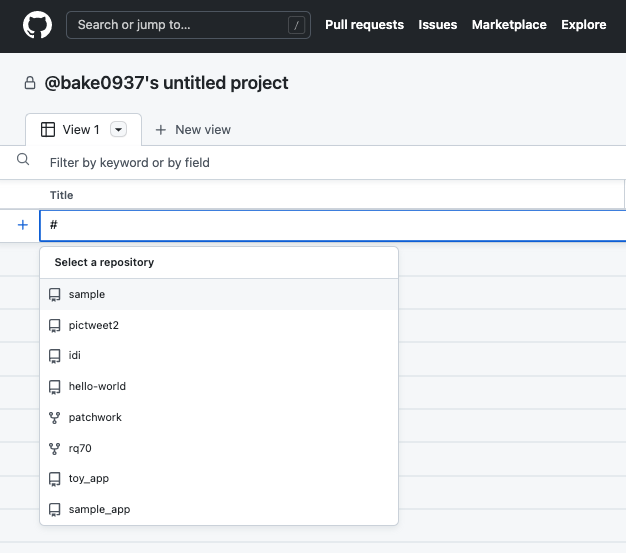Rename @bake0937's untitled project title
Viewport: 626px width, 553px height.
pos(166,83)
